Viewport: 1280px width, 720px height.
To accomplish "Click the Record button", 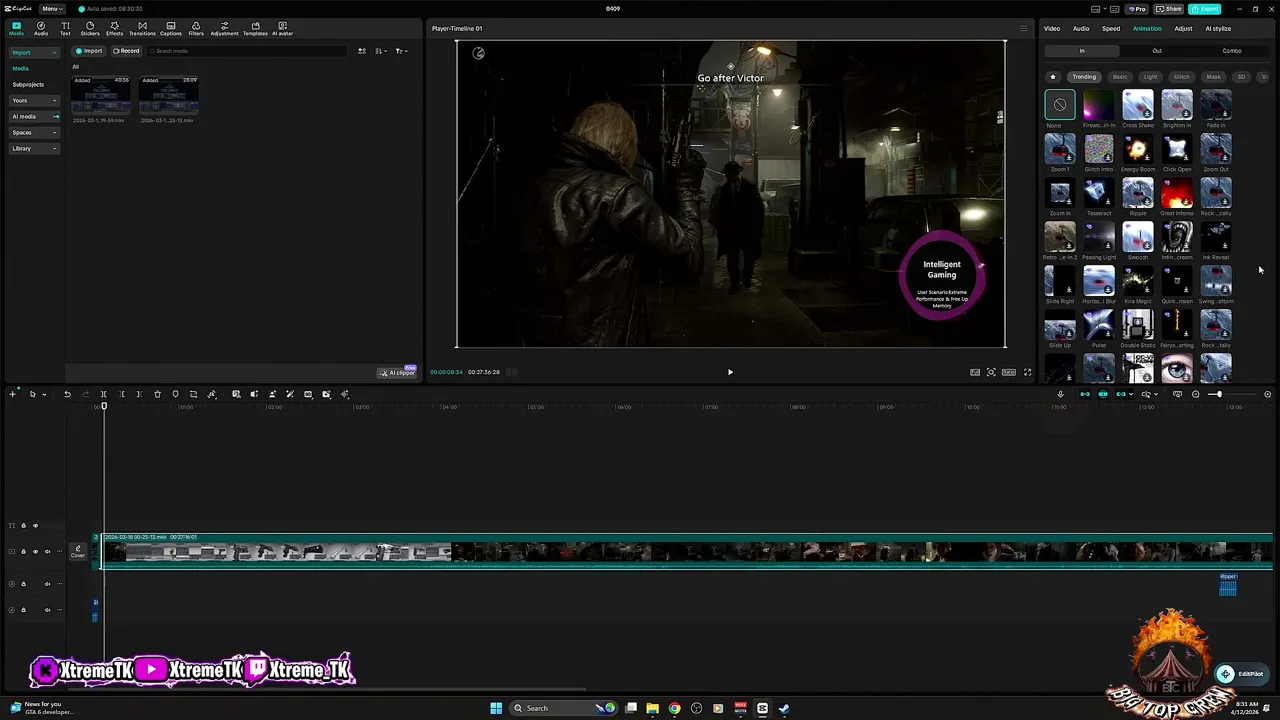I will (126, 51).
